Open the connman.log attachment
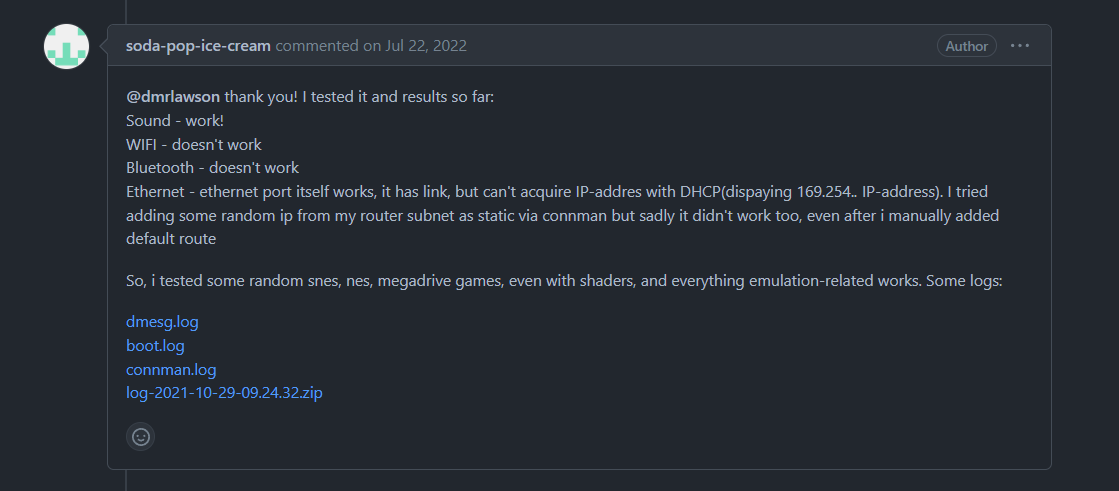The width and height of the screenshot is (1119, 491). click(x=171, y=370)
